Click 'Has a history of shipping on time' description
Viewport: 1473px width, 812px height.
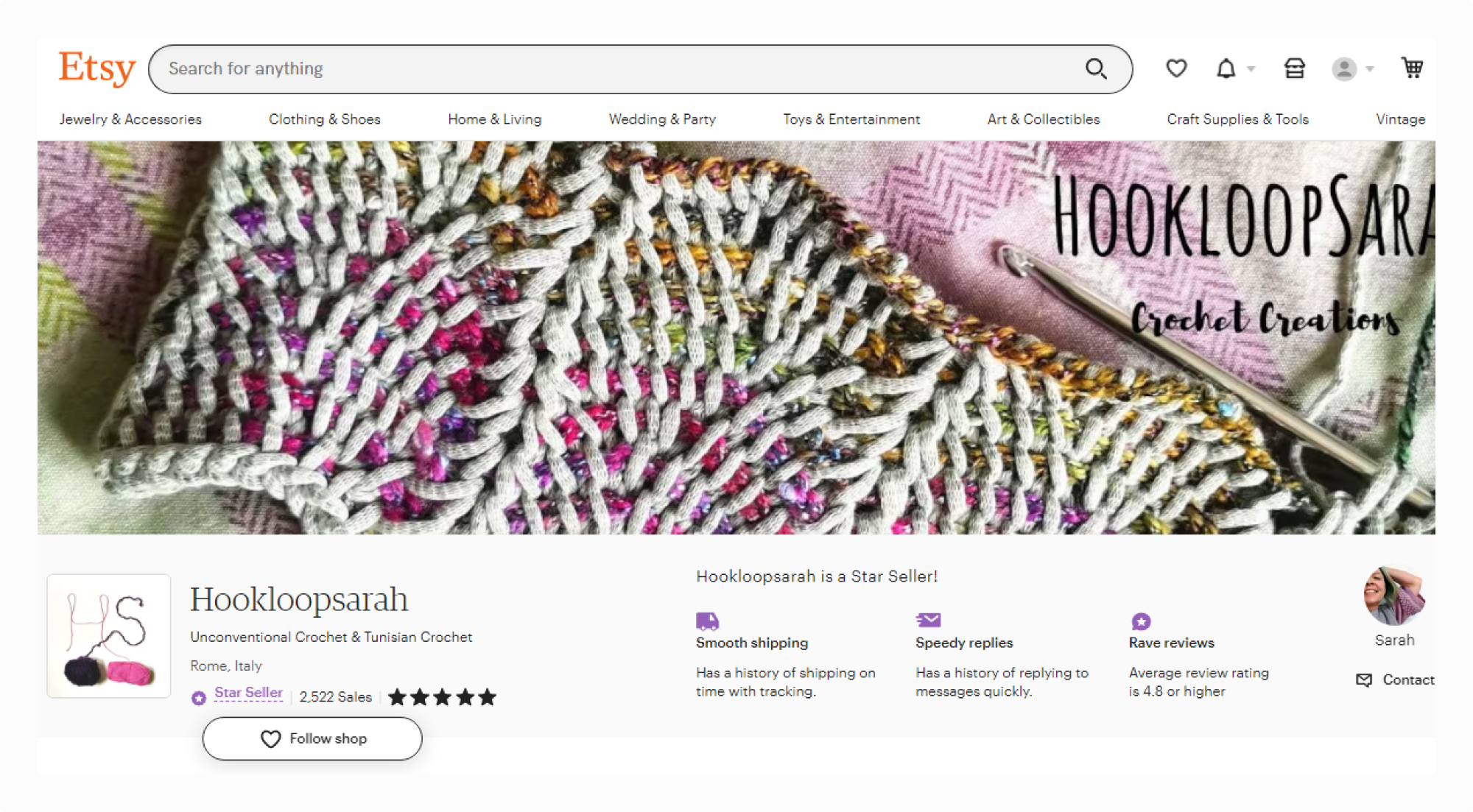[x=786, y=682]
